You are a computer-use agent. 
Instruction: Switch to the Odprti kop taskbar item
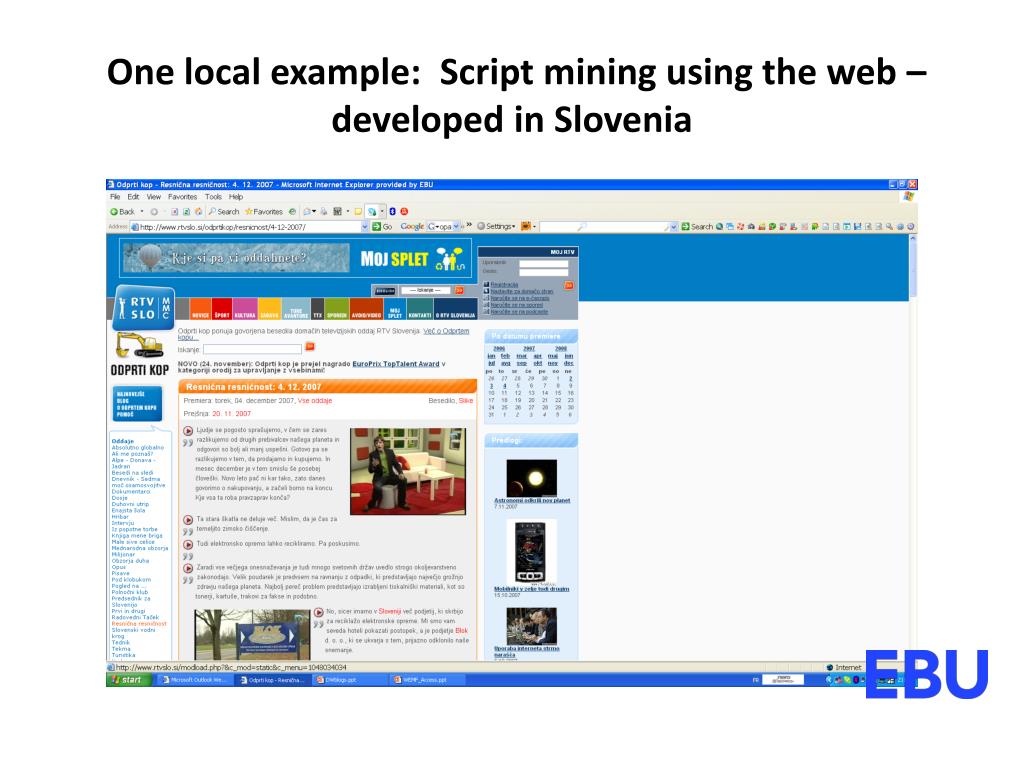click(x=272, y=680)
